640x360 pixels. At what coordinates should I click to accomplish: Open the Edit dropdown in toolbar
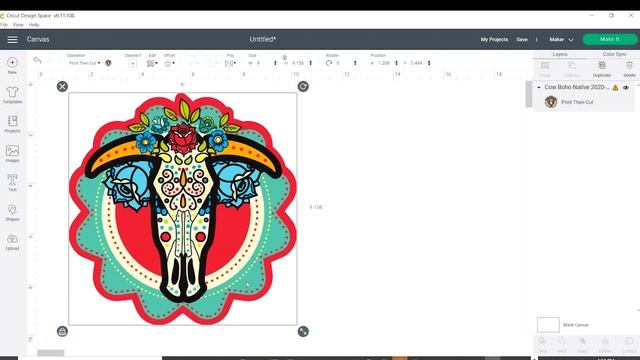[152, 63]
